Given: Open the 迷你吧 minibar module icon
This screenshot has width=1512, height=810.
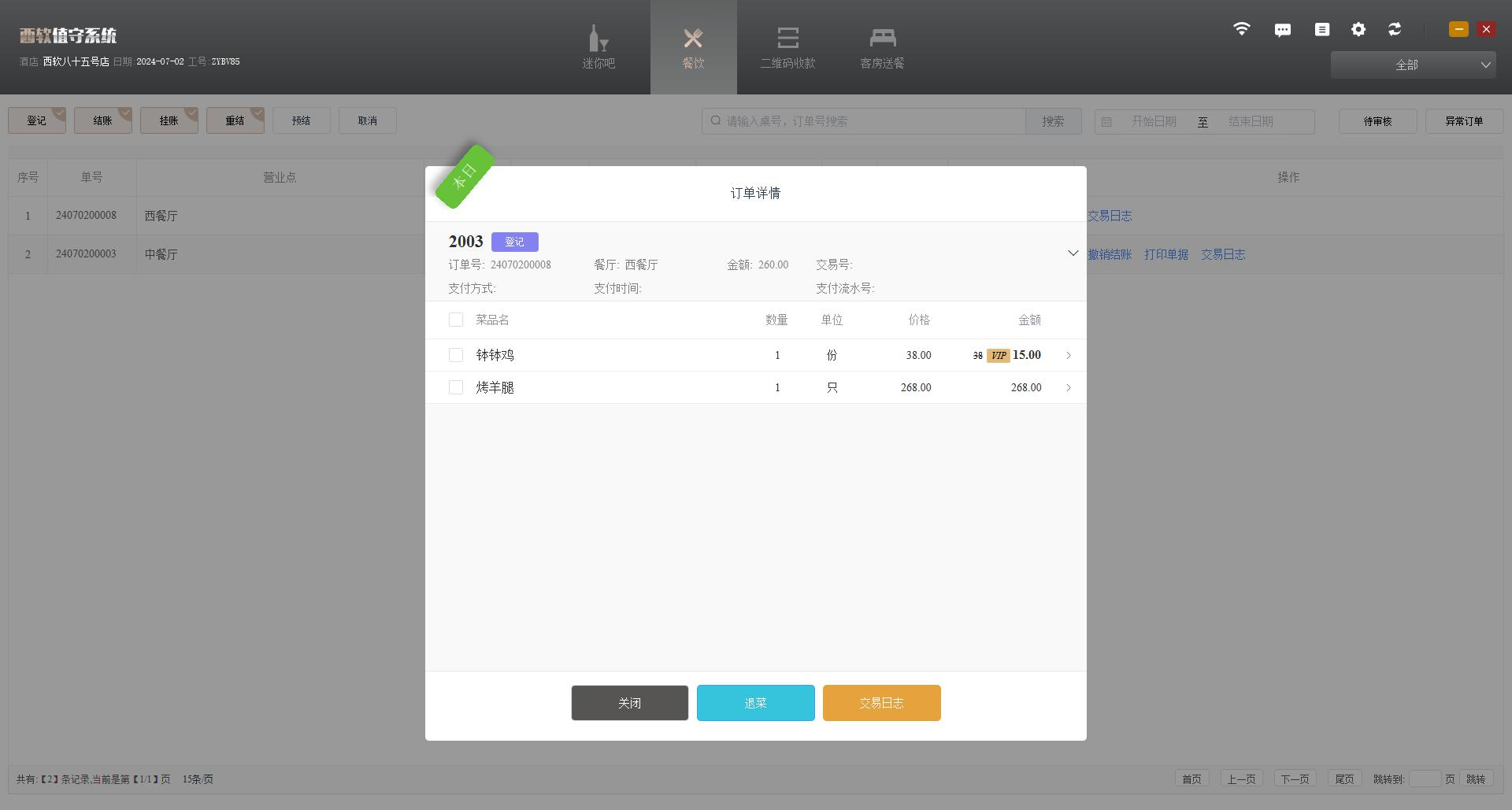Looking at the screenshot, I should 598,39.
